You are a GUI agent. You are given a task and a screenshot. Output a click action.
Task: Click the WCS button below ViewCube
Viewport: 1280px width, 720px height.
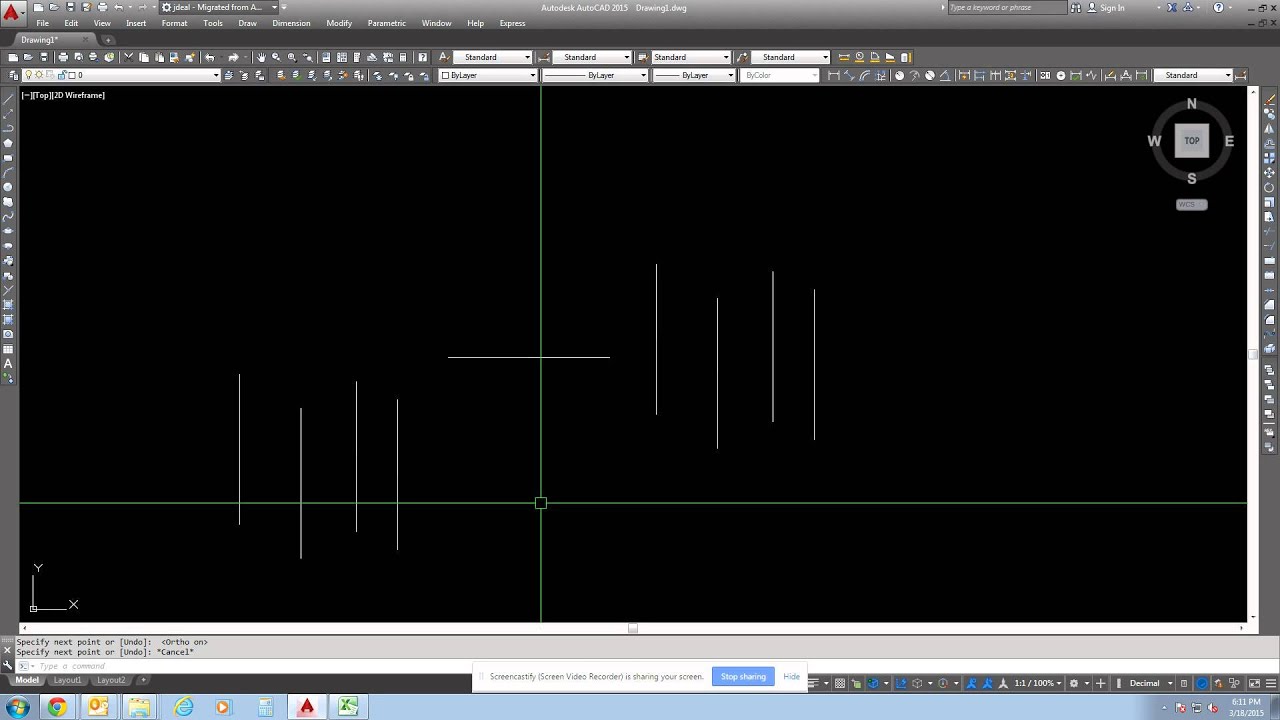1191,204
